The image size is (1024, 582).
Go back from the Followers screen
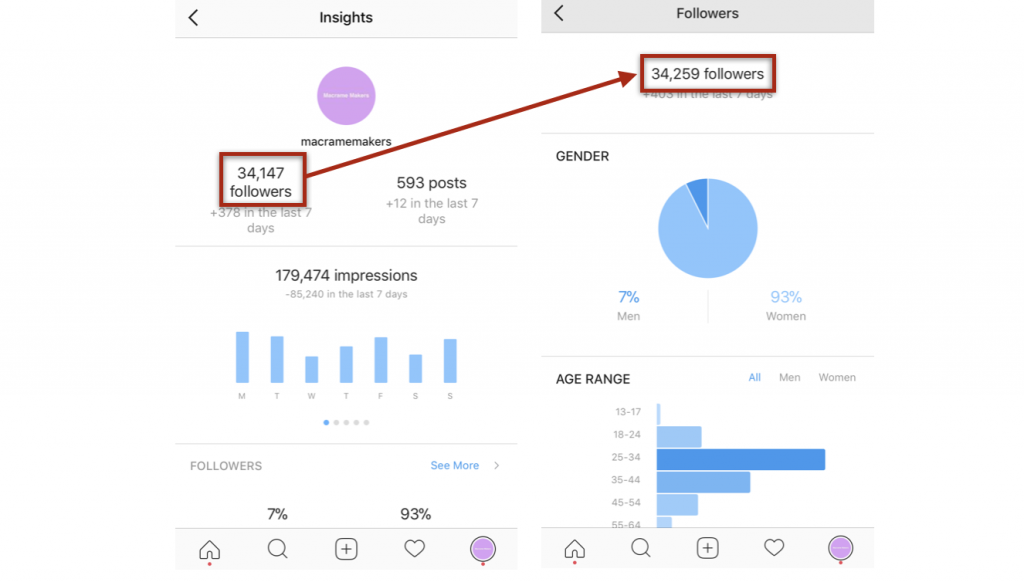tap(559, 13)
